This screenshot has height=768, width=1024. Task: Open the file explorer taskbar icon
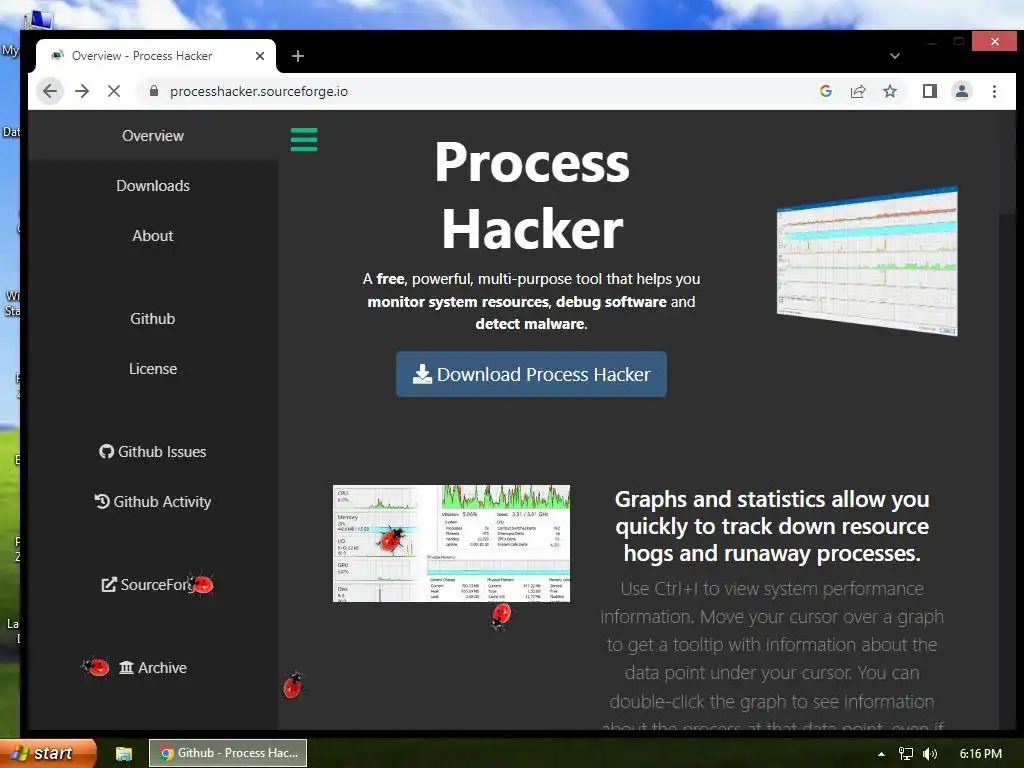point(124,754)
